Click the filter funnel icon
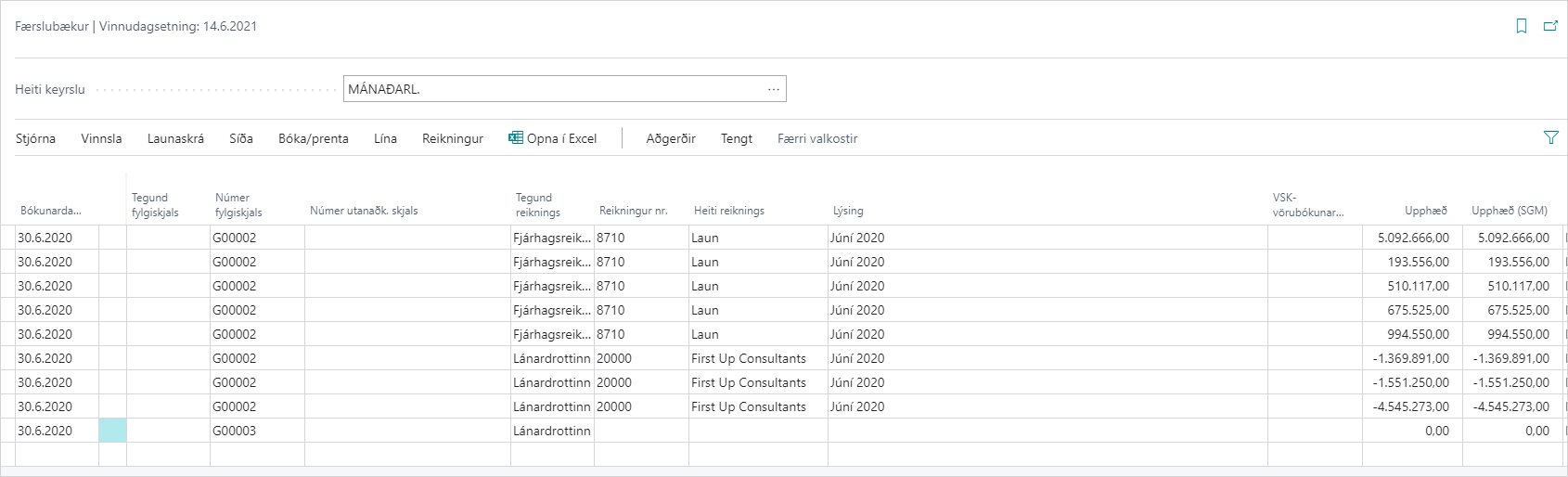Screen dimensions: 1568x477 tap(1550, 137)
